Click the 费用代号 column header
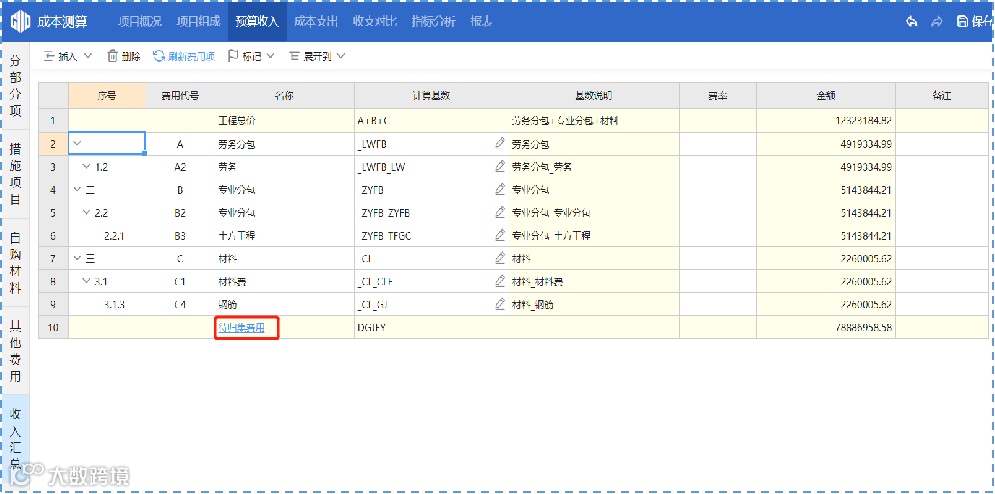 [x=180, y=96]
